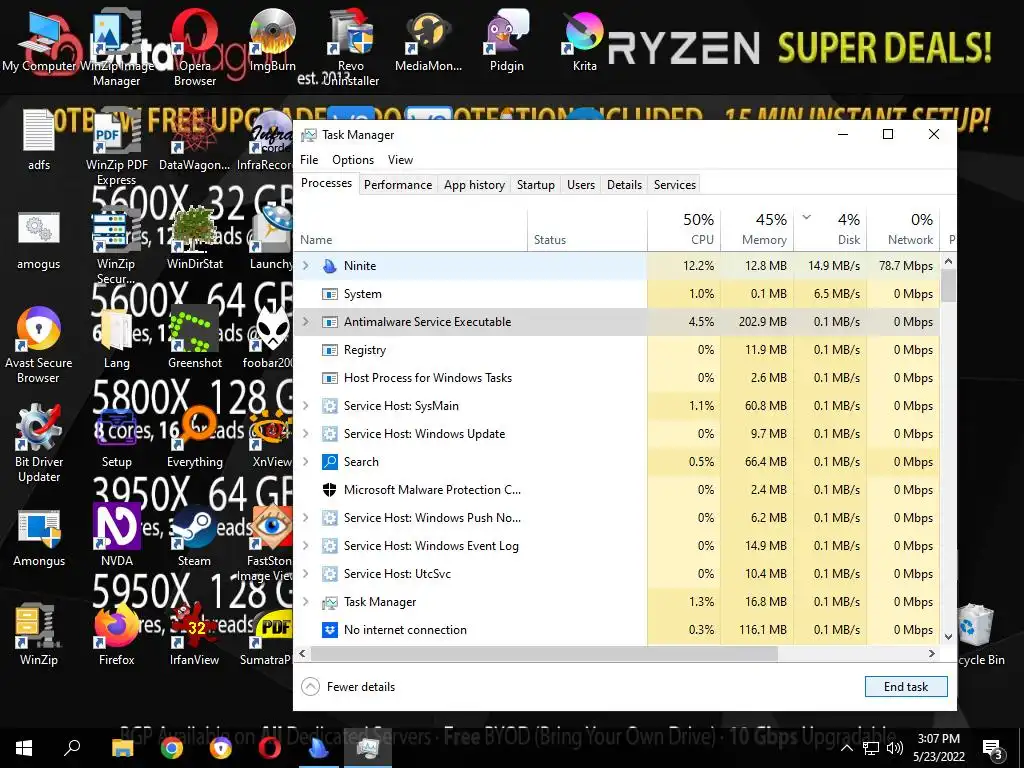The height and width of the screenshot is (768, 1024).
Task: Open WinZip PDF Express shortcut
Action: [116, 148]
